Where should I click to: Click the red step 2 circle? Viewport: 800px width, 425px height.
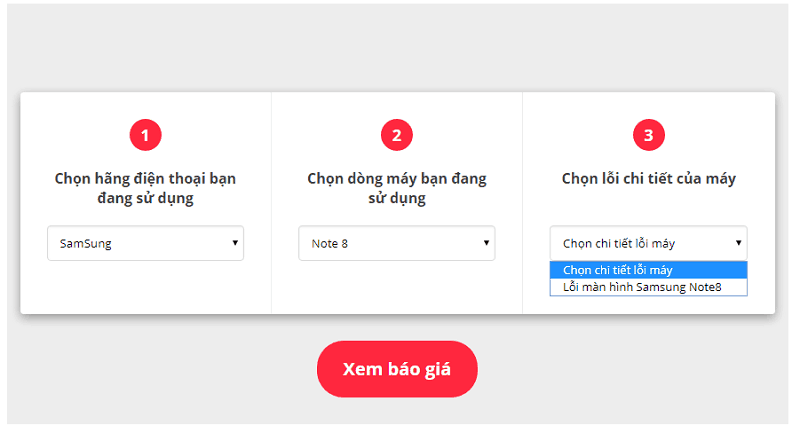click(x=397, y=134)
